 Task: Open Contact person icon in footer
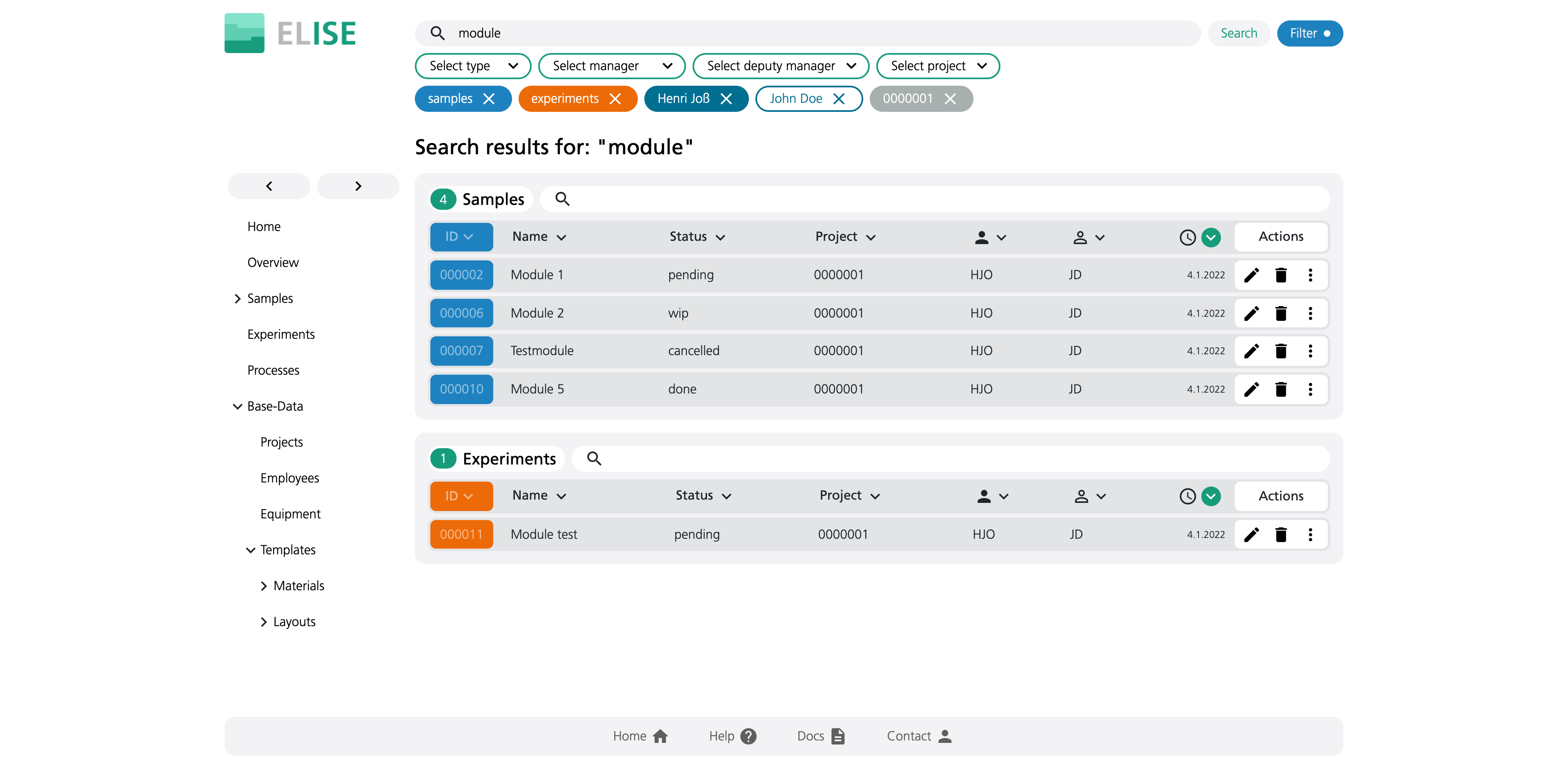click(945, 736)
